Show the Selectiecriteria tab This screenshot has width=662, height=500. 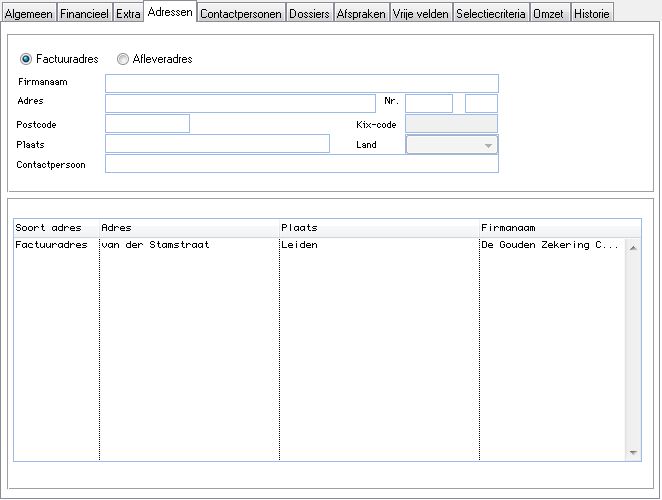coord(491,14)
